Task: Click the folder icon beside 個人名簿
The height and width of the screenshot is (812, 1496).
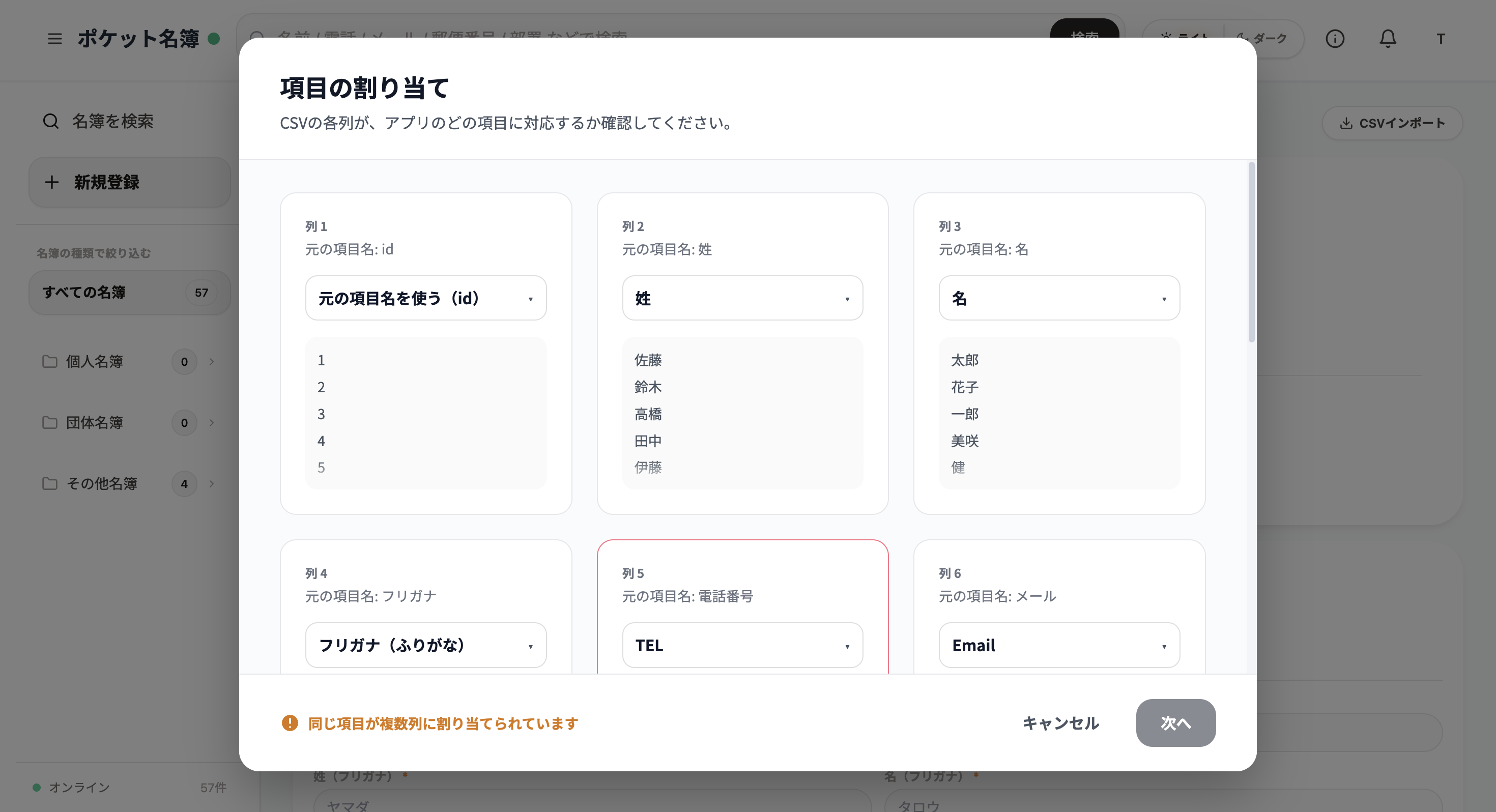Action: (50, 361)
